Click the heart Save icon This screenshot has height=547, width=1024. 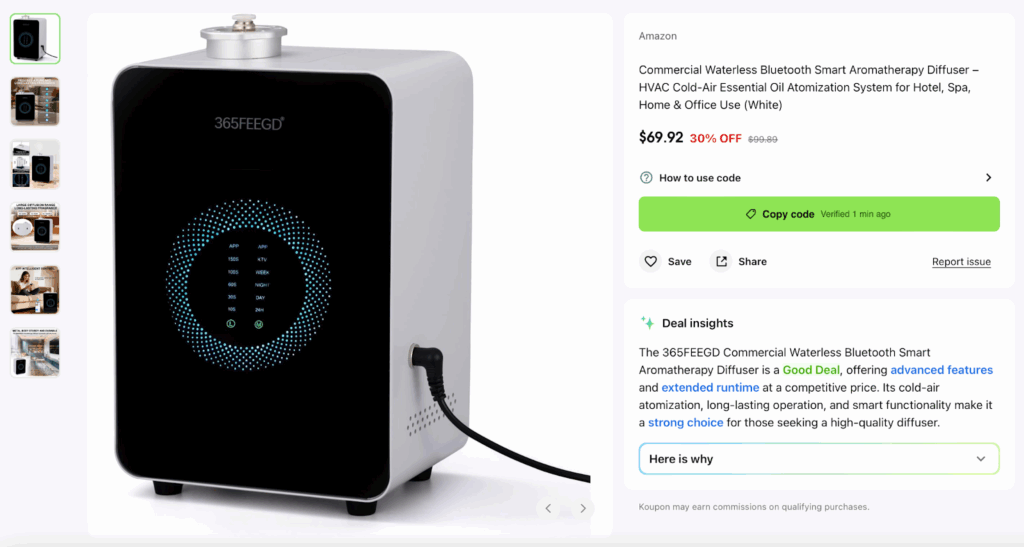point(650,262)
